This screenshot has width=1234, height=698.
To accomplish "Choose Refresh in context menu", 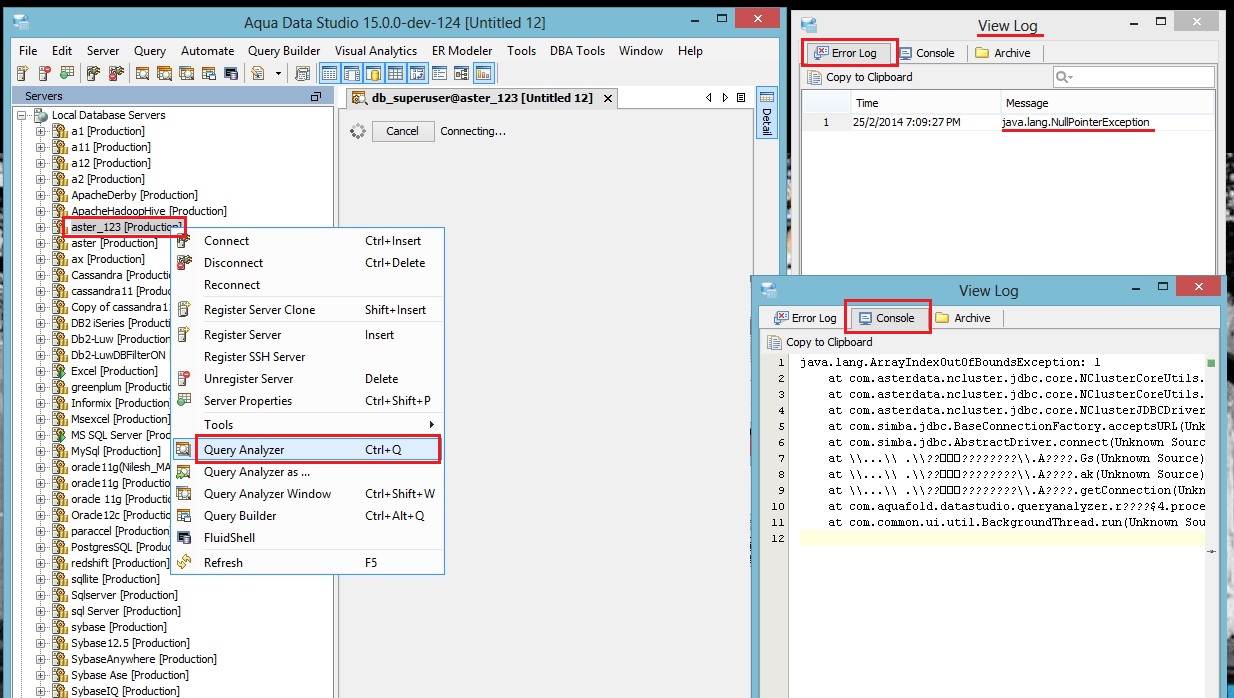I will [307, 563].
